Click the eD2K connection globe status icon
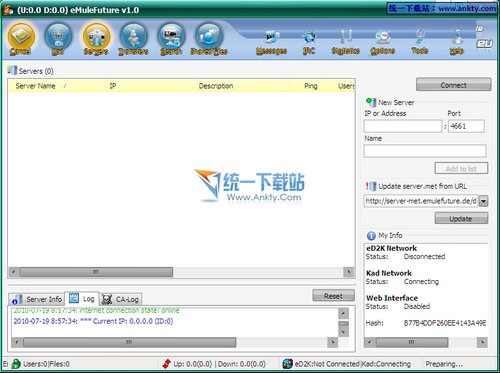The width and height of the screenshot is (500, 373). click(x=287, y=364)
